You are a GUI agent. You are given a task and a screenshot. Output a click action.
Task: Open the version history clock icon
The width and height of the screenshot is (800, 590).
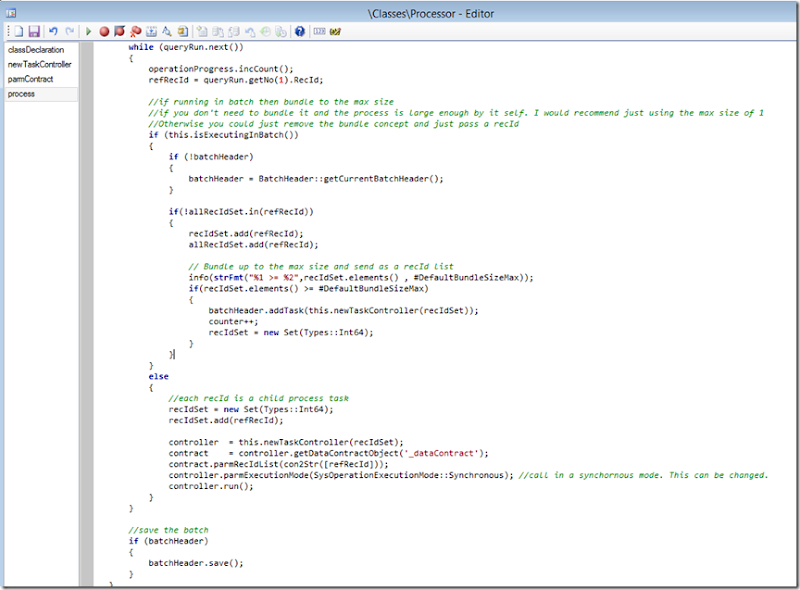(265, 32)
